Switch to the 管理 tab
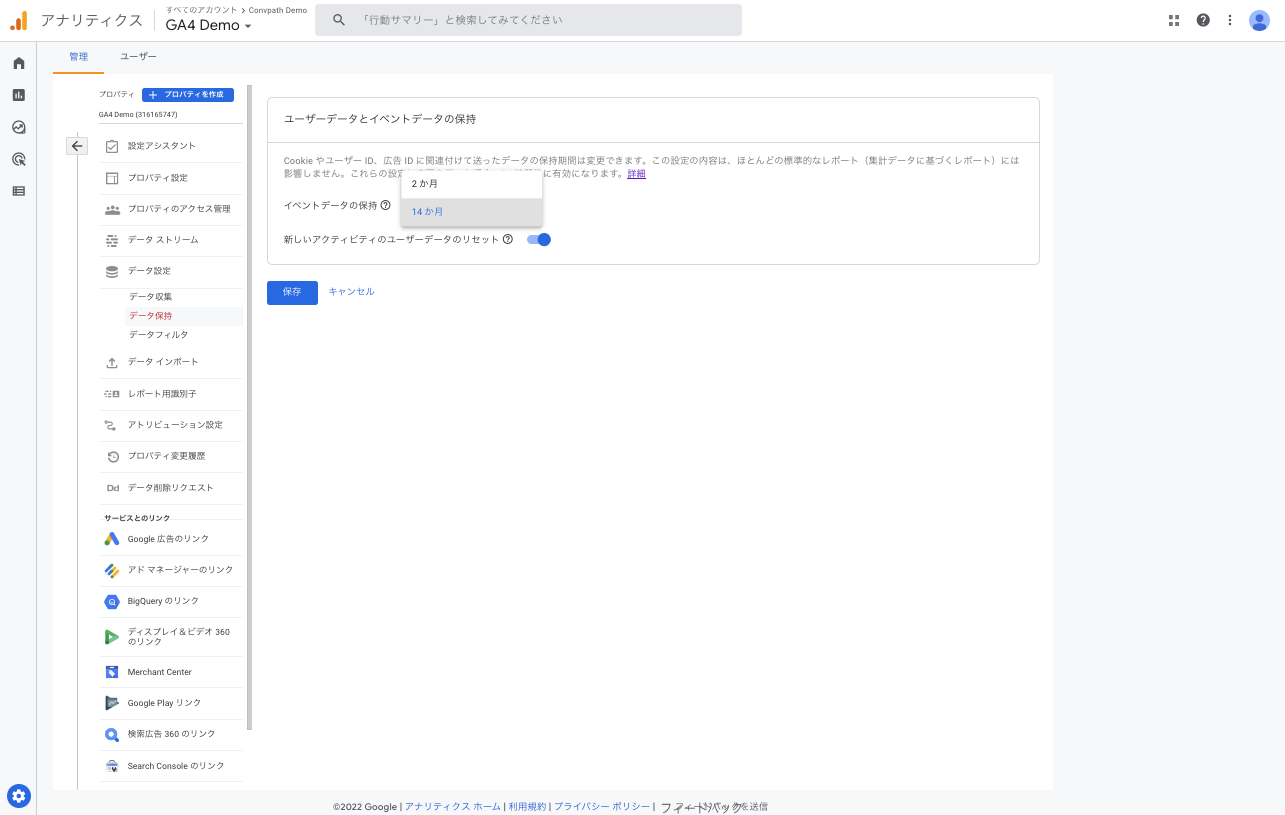Image resolution: width=1285 pixels, height=815 pixels. pos(78,57)
